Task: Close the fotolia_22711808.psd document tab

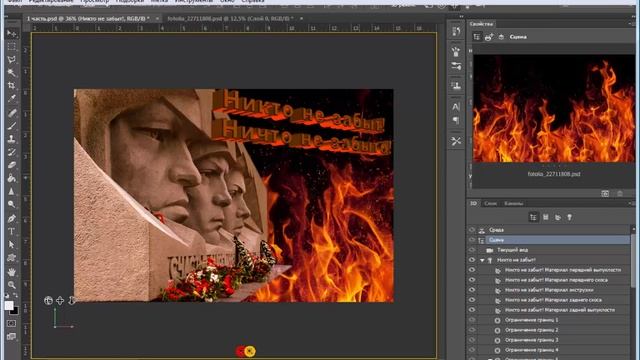Action: pyautogui.click(x=301, y=18)
